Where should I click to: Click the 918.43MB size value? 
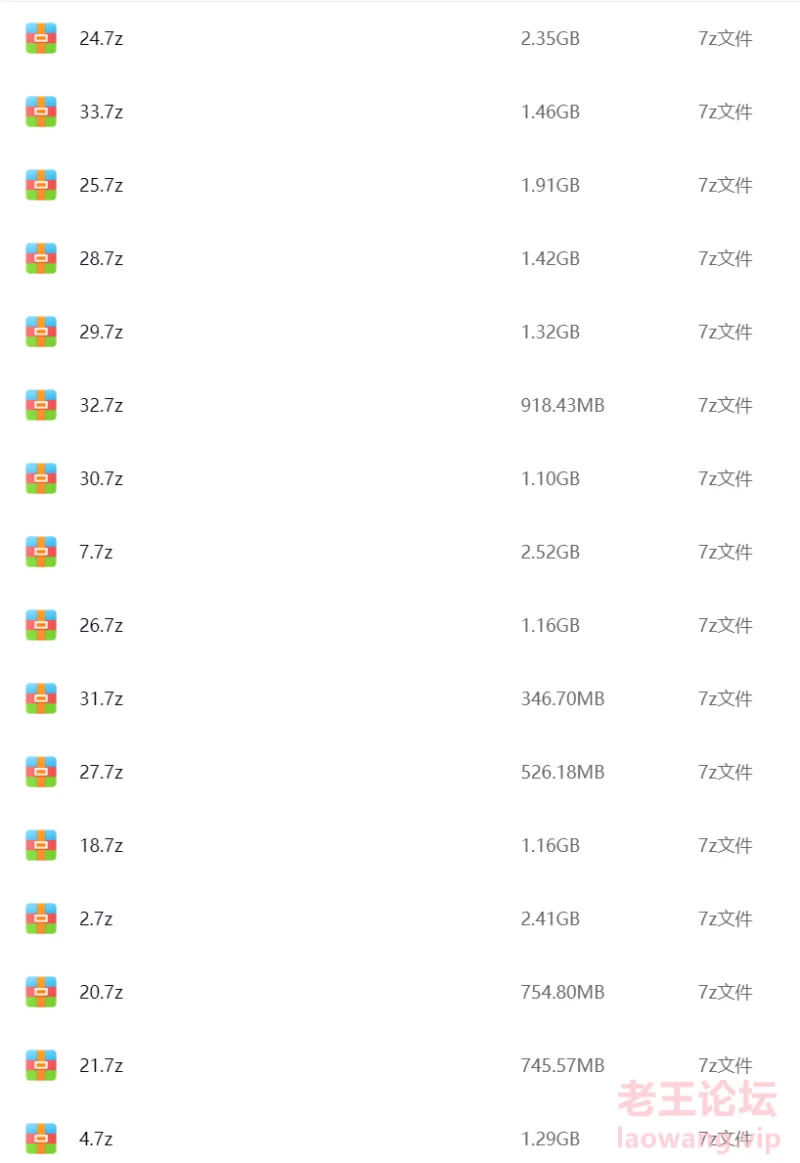coord(563,405)
